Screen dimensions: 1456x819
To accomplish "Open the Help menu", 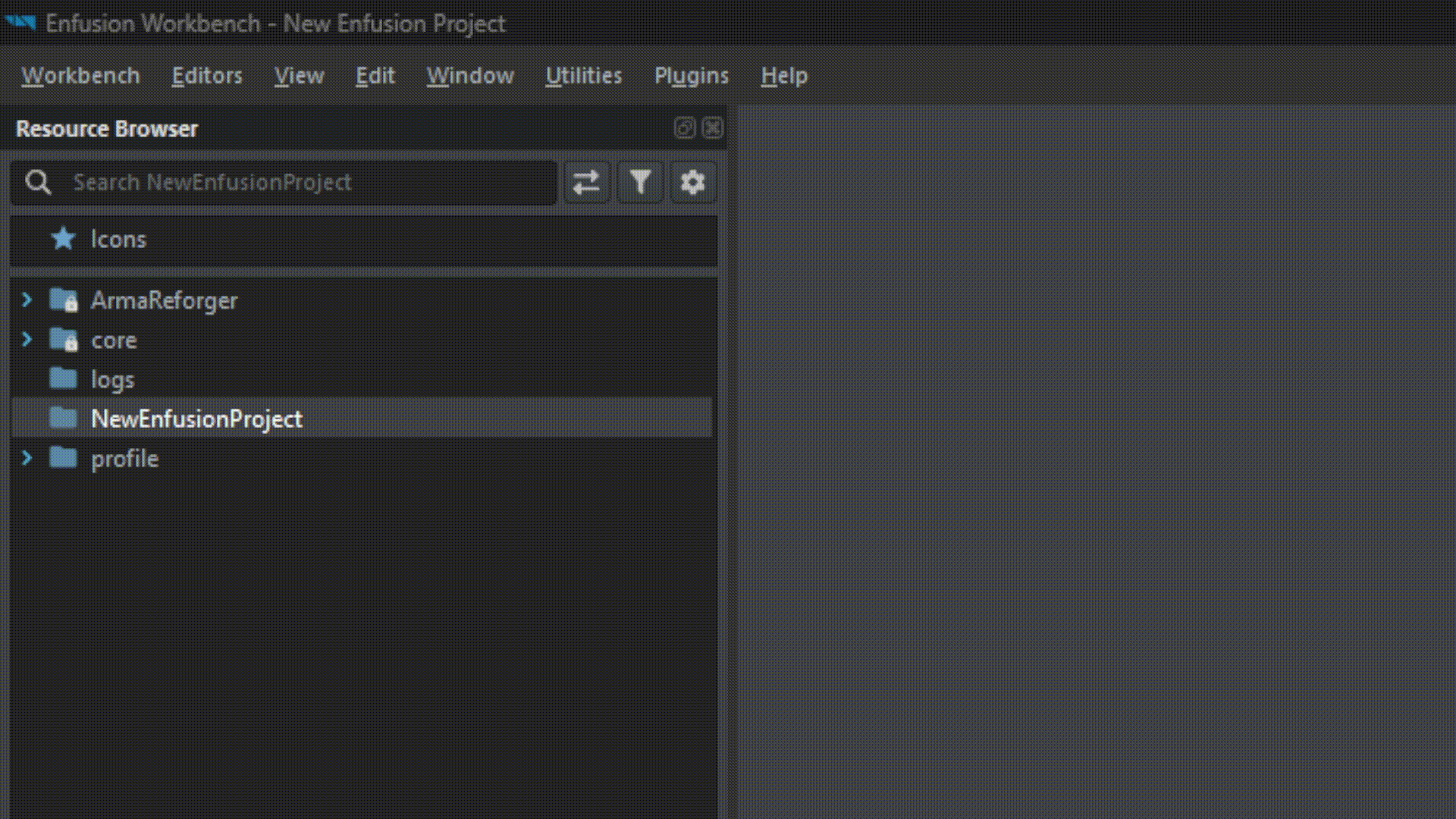I will click(x=784, y=76).
